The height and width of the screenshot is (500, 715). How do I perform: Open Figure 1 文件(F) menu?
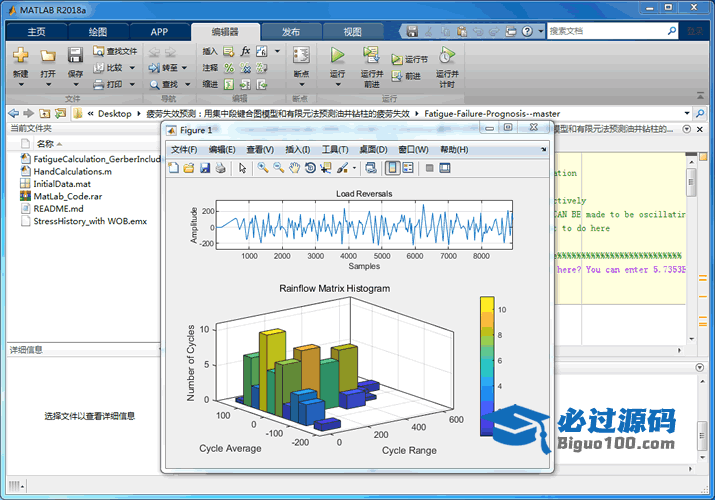[x=184, y=149]
